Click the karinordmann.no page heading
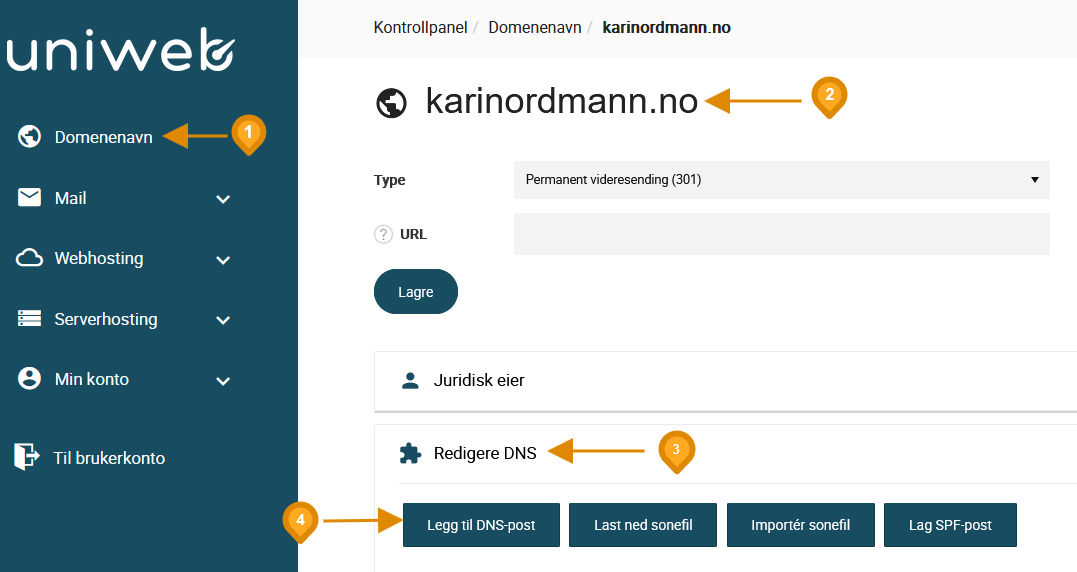This screenshot has height=572, width=1077. [562, 101]
